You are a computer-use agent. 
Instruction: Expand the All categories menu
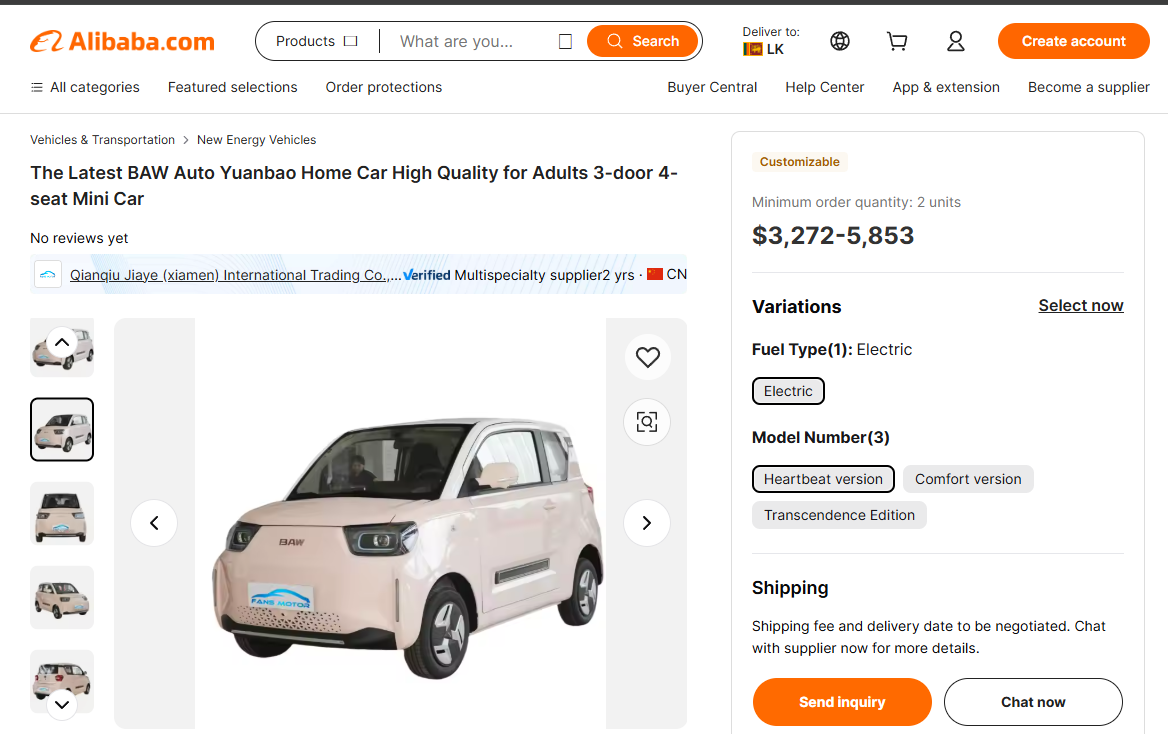pos(85,87)
